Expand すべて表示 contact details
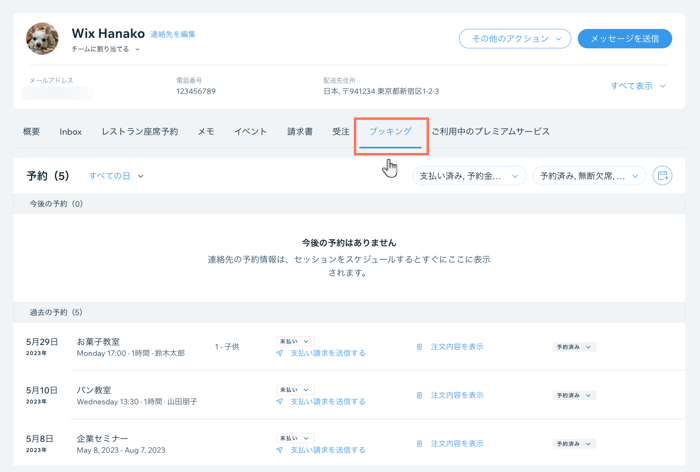700x472 pixels. 638,86
